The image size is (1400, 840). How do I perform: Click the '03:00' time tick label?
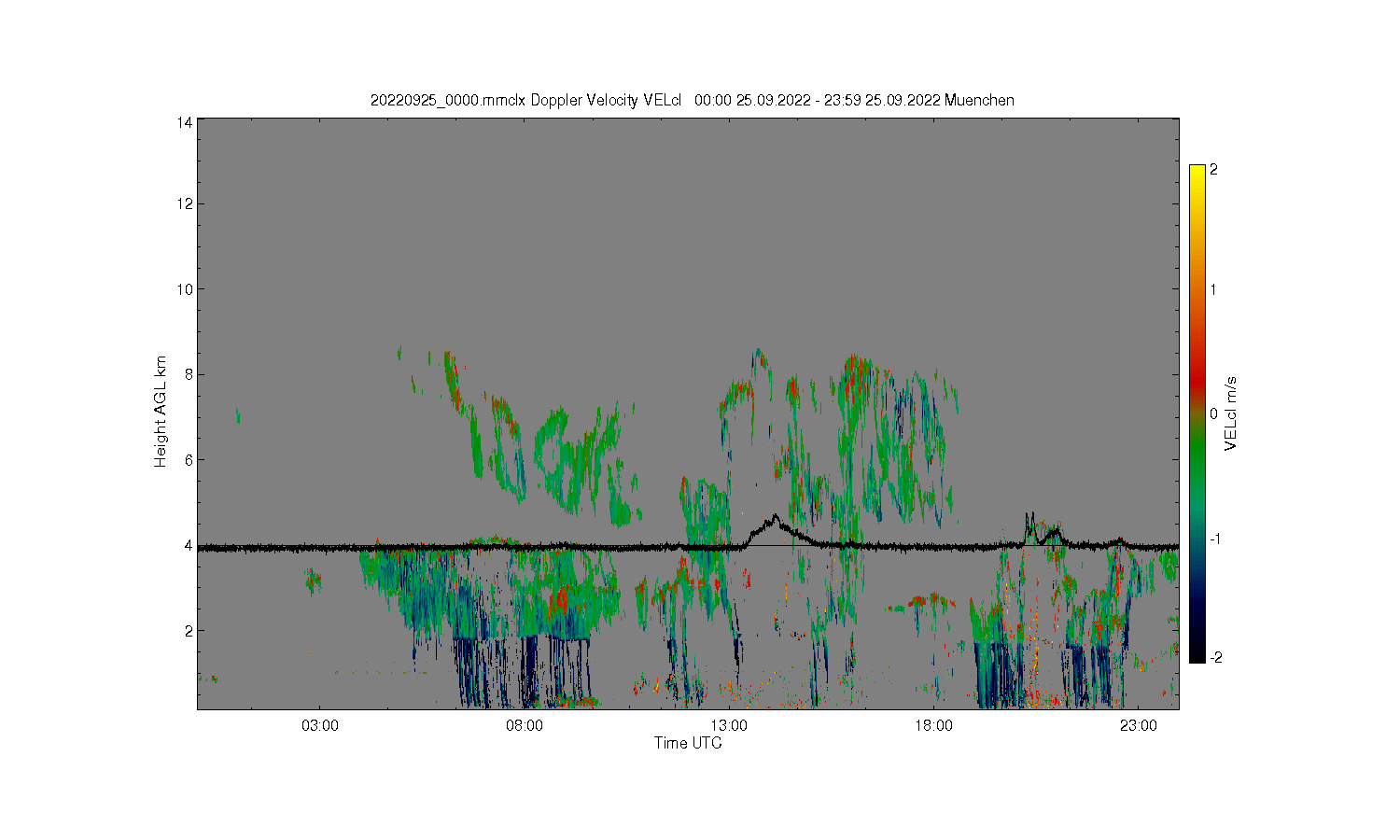320,726
